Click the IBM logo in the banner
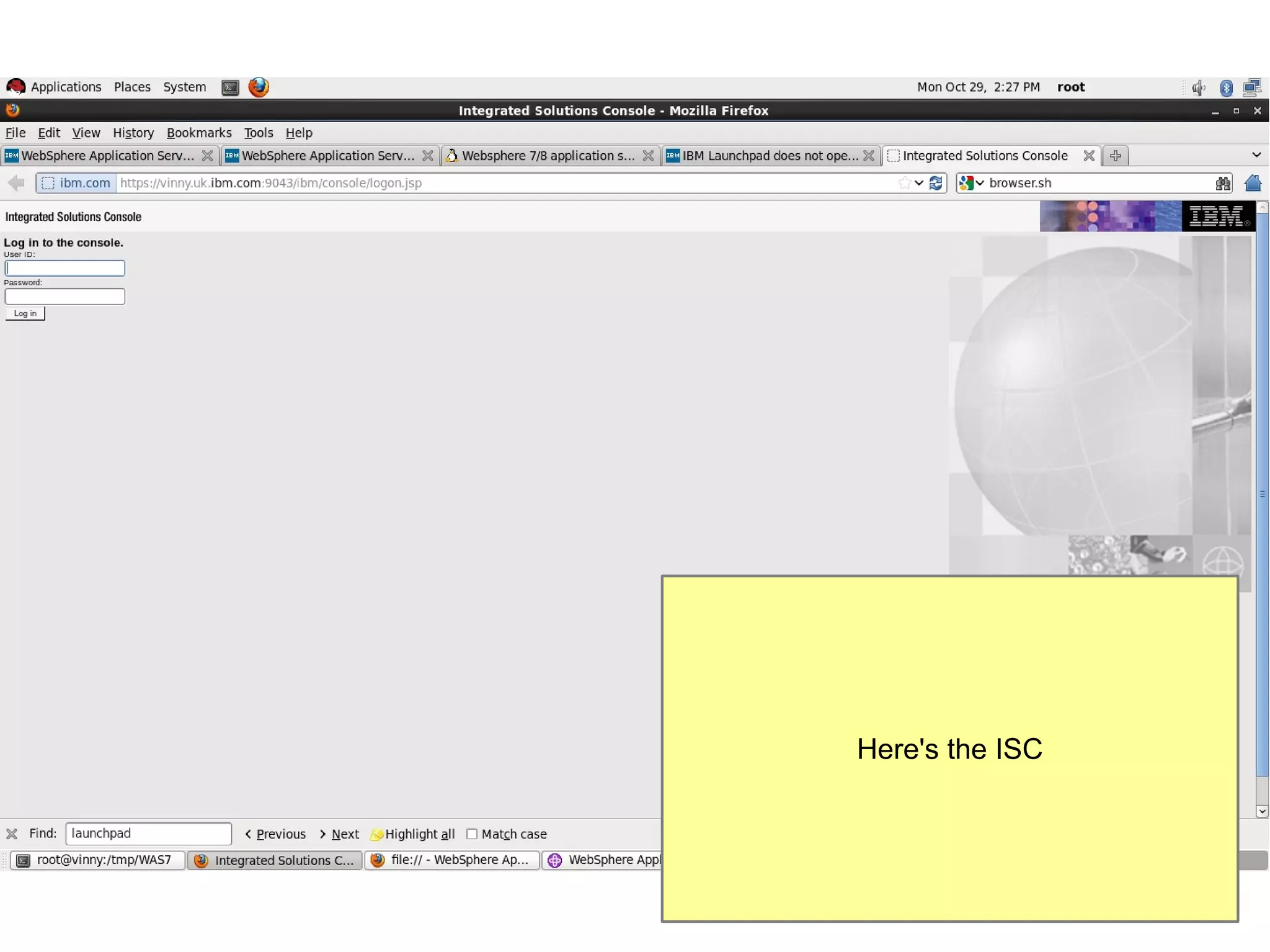The height and width of the screenshot is (952, 1270). pyautogui.click(x=1218, y=216)
